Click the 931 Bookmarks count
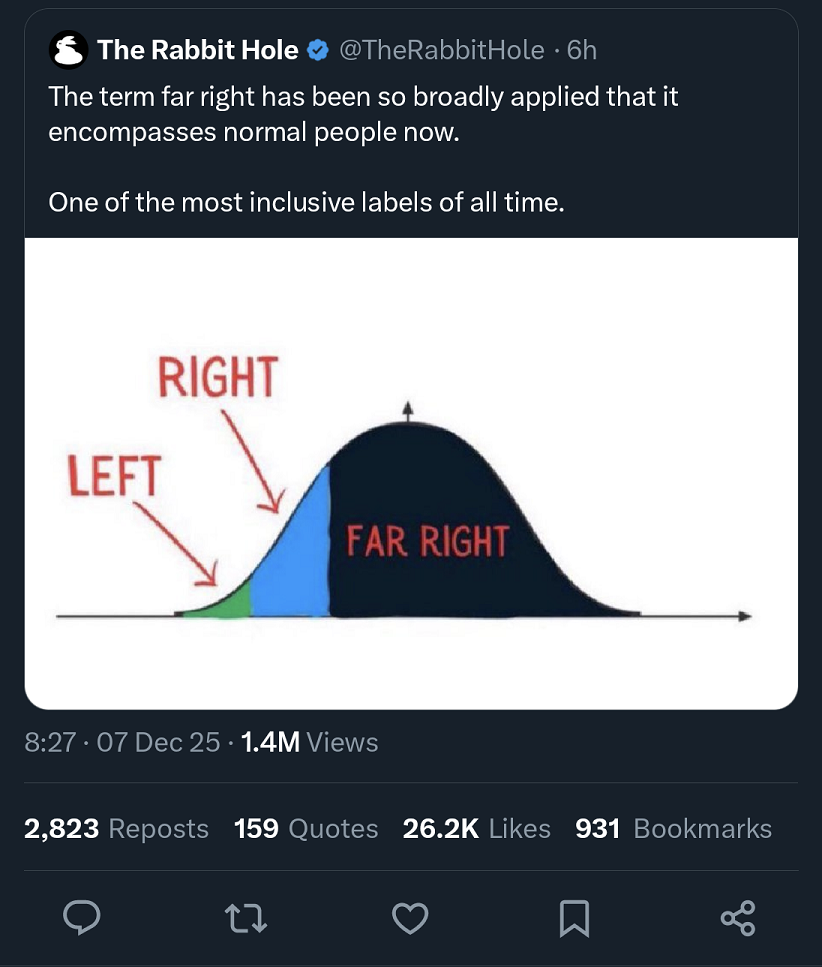 tap(673, 829)
